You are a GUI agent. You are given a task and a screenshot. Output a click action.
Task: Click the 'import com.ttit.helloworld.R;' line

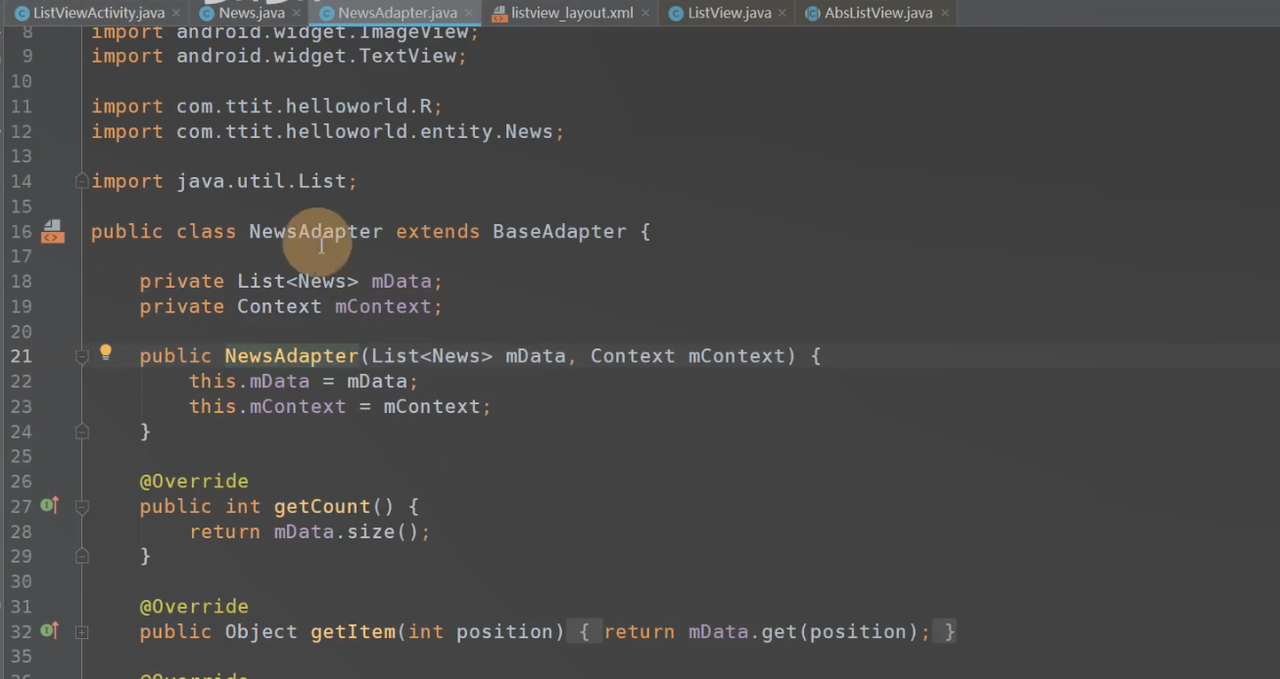267,106
